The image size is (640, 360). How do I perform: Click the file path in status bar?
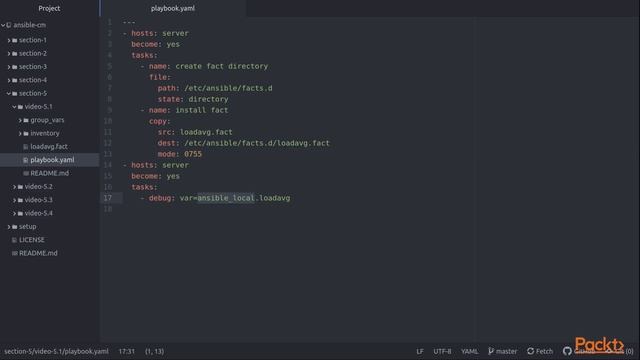pyautogui.click(x=56, y=351)
